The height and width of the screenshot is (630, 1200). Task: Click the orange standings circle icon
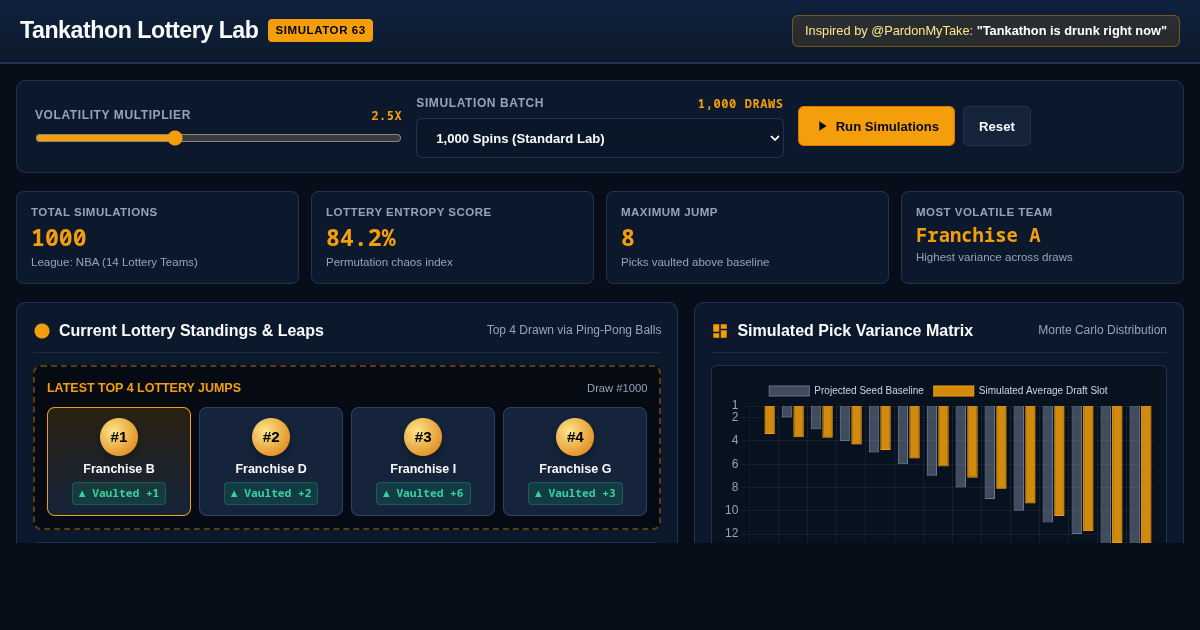pos(42,331)
